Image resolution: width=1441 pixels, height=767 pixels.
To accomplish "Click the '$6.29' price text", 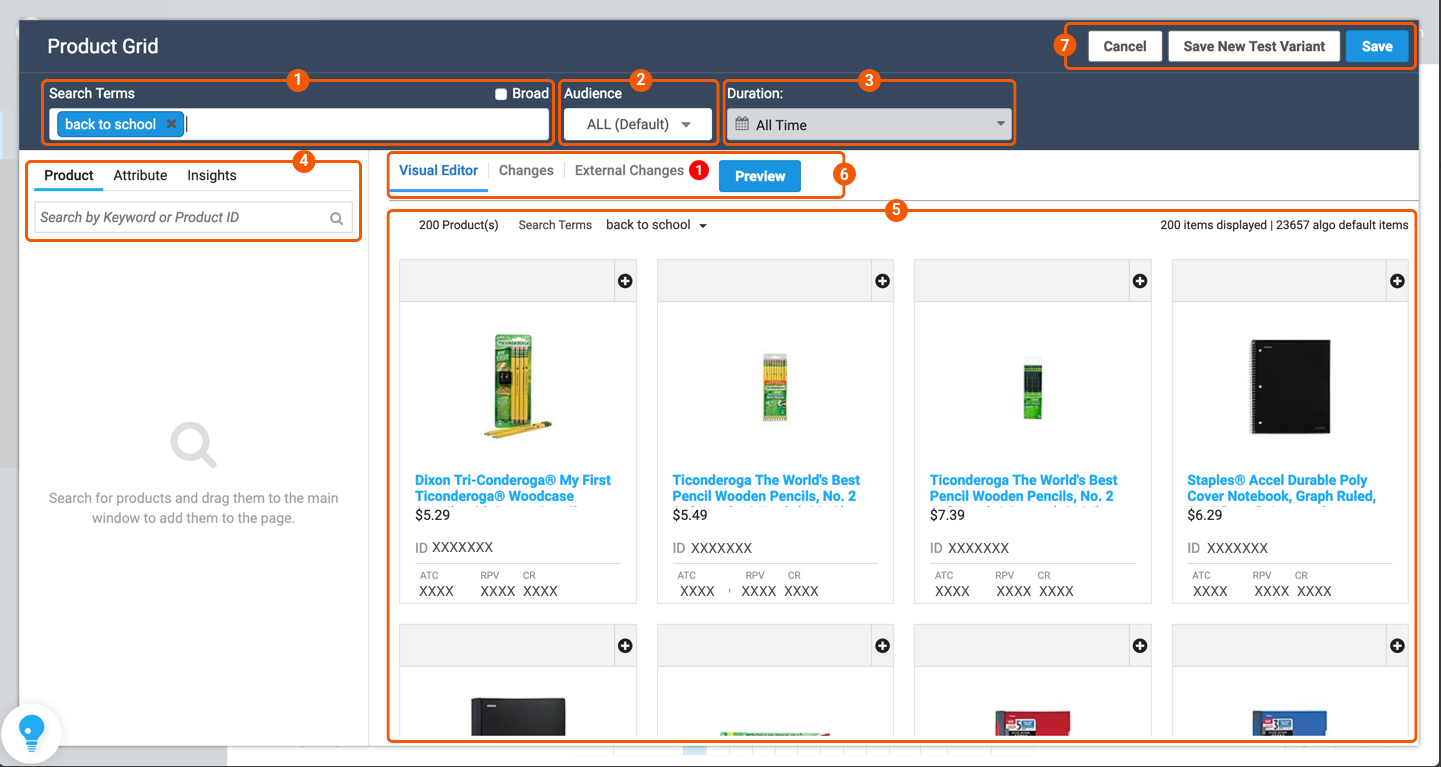I will point(1205,515).
